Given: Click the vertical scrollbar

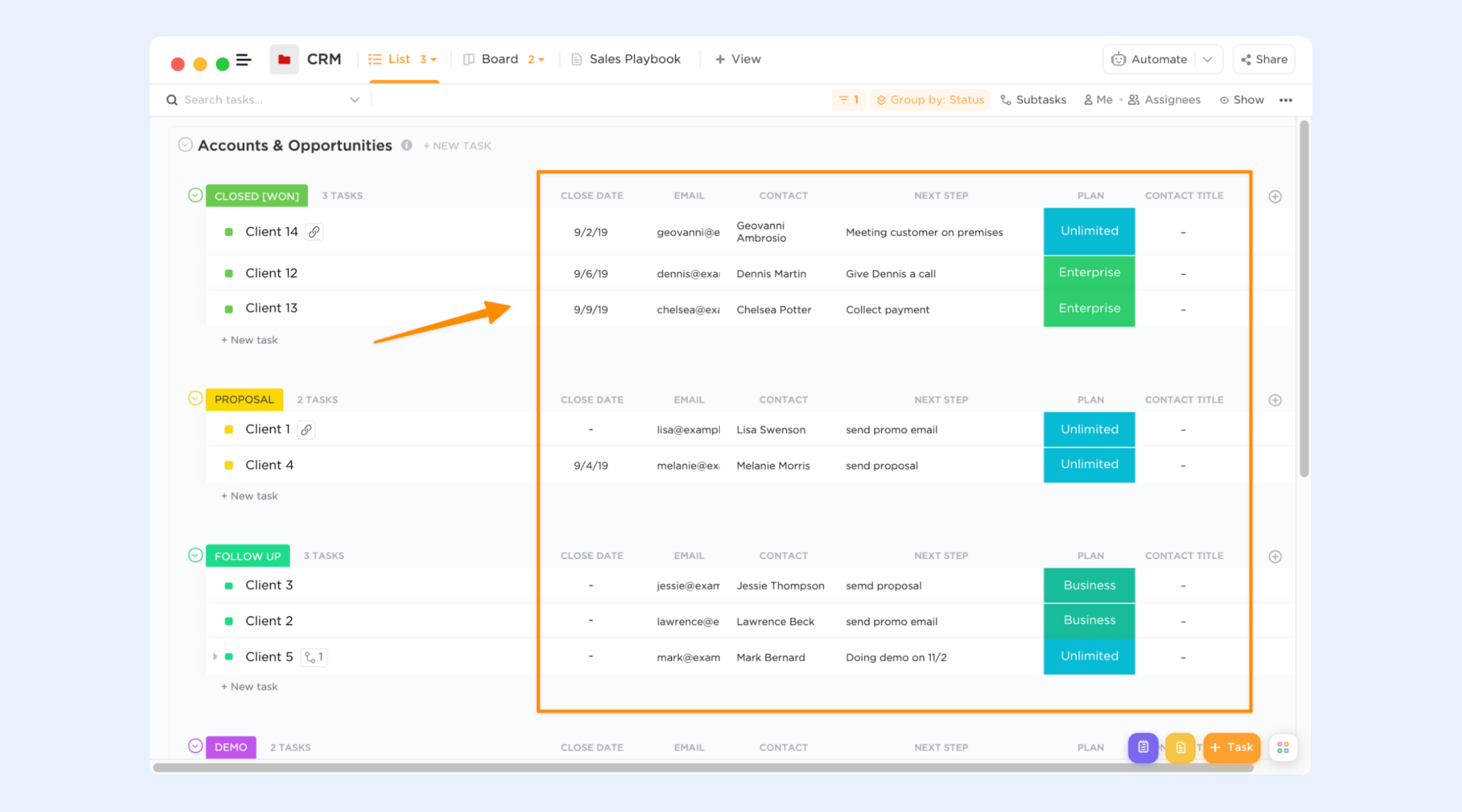Looking at the screenshot, I should 1304,298.
